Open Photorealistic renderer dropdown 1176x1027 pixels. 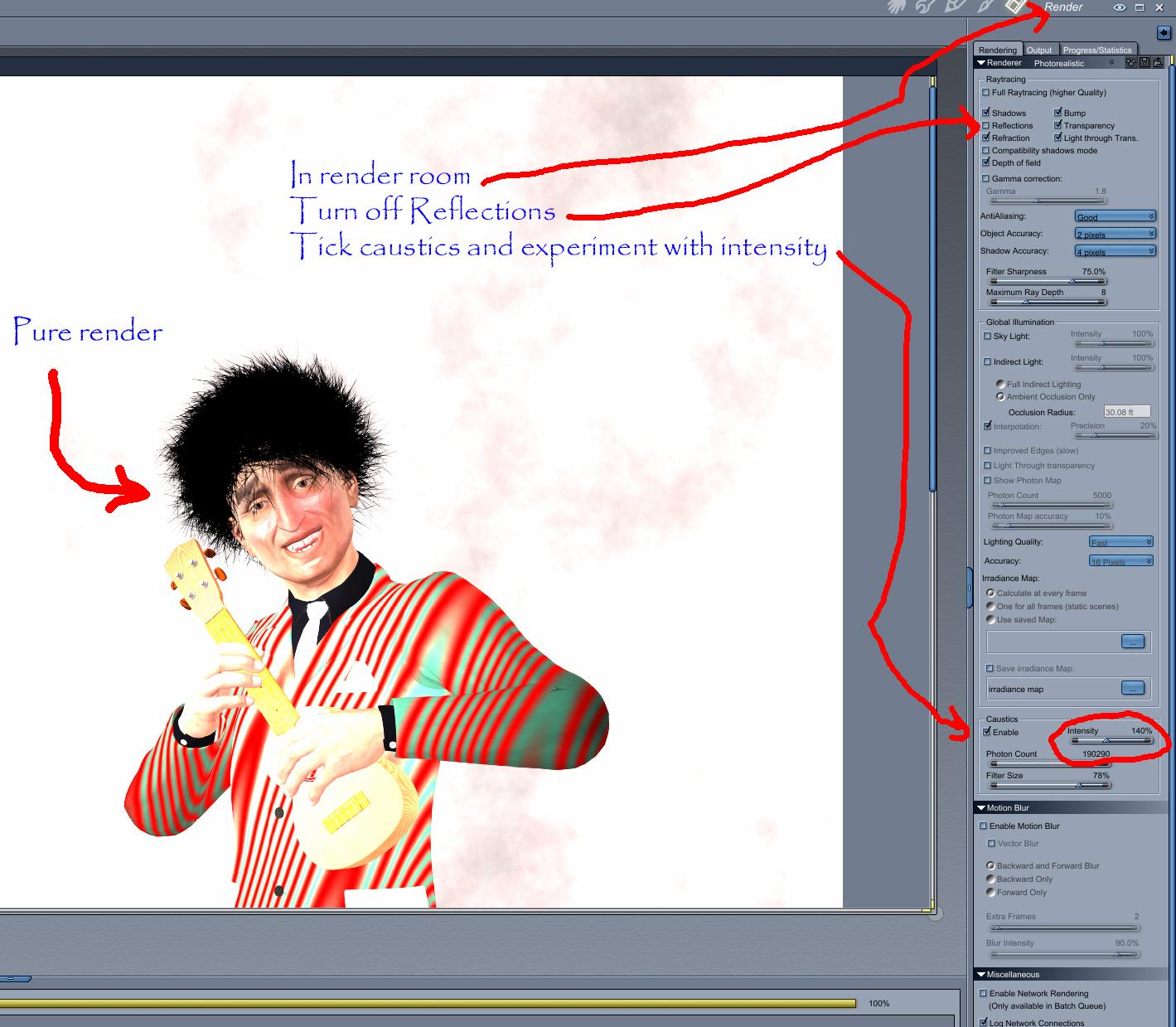click(1074, 63)
